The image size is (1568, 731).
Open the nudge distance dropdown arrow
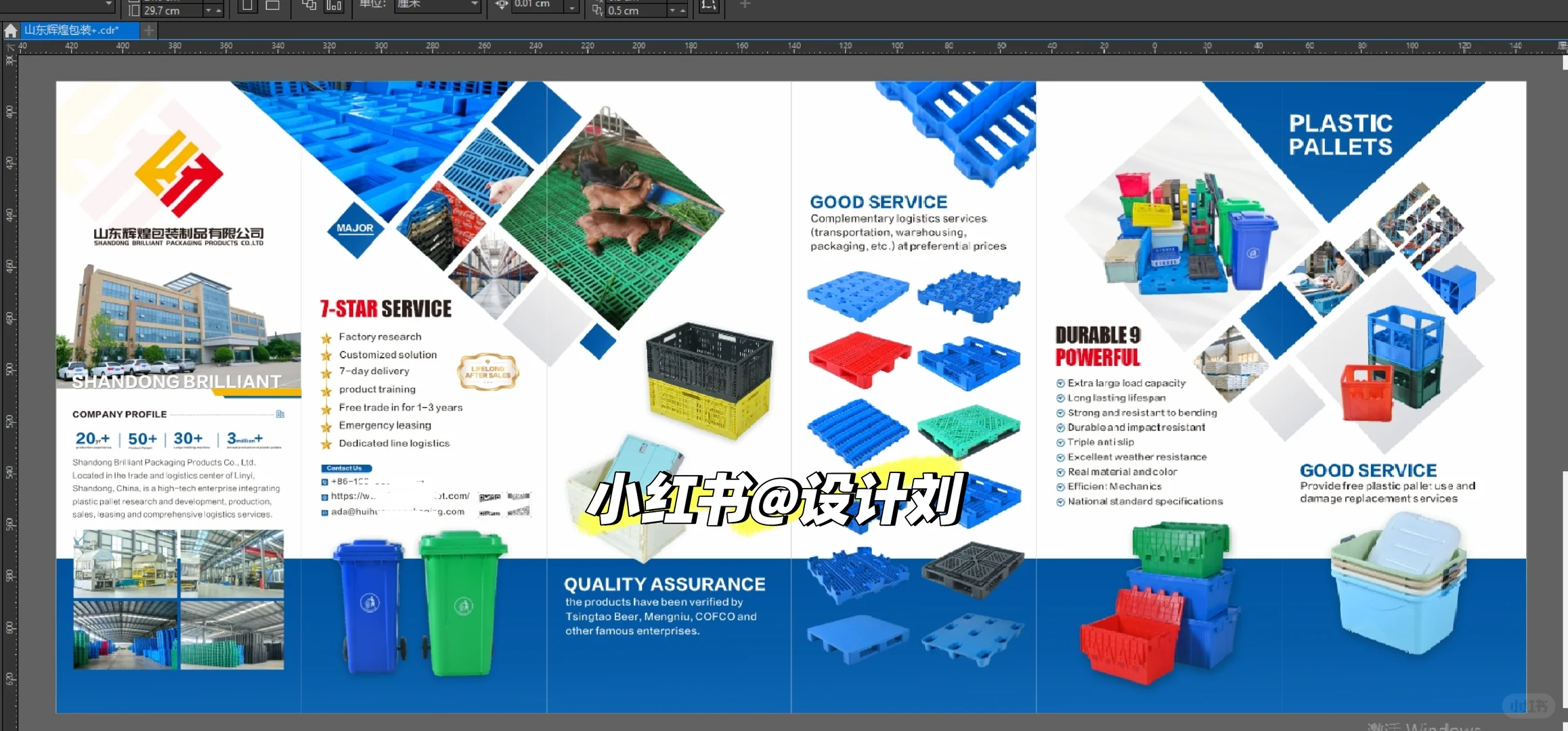(573, 7)
